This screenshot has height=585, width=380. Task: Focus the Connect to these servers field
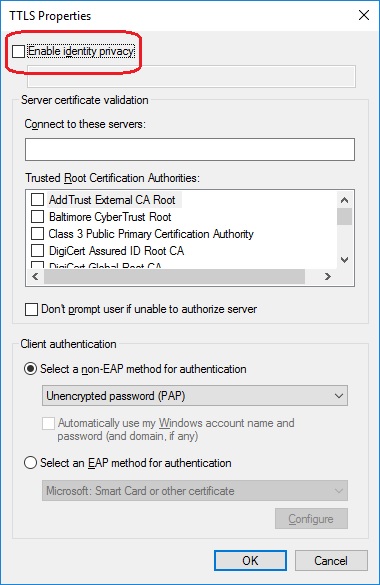[190, 150]
